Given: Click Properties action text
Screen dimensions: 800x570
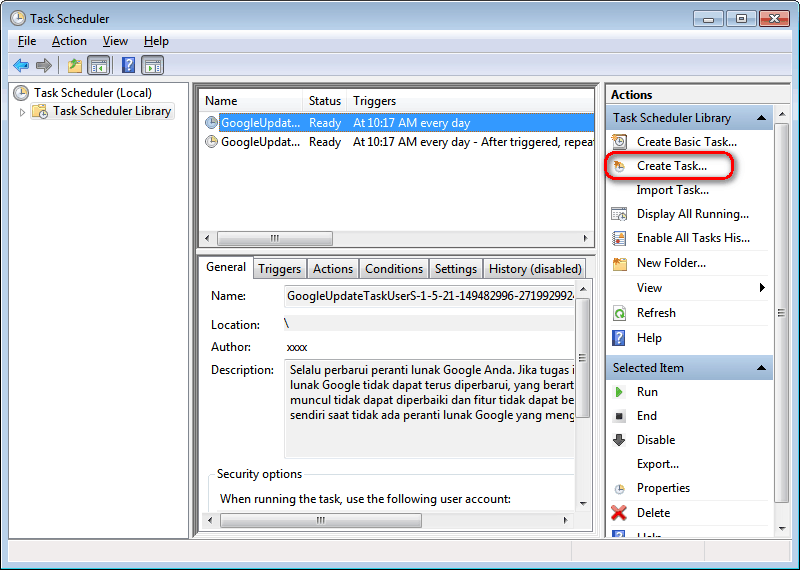Looking at the screenshot, I should point(663,488).
